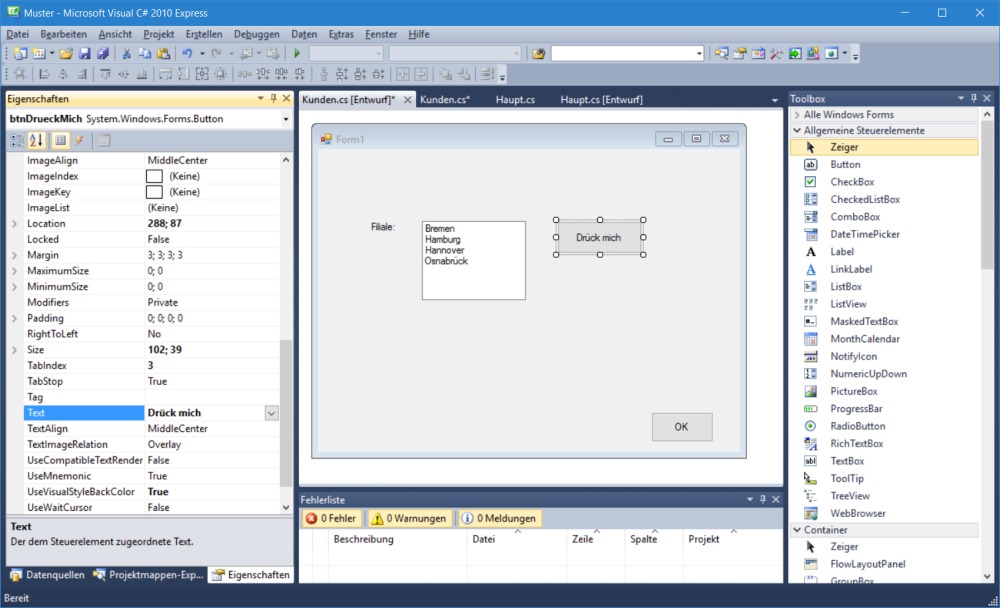Image resolution: width=1000 pixels, height=608 pixels.
Task: Switch to the Haupt.cs [Entwurf] tab
Action: 601,99
